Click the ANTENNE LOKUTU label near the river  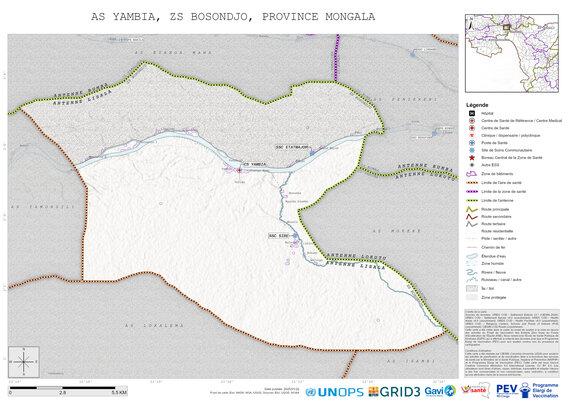357,257
